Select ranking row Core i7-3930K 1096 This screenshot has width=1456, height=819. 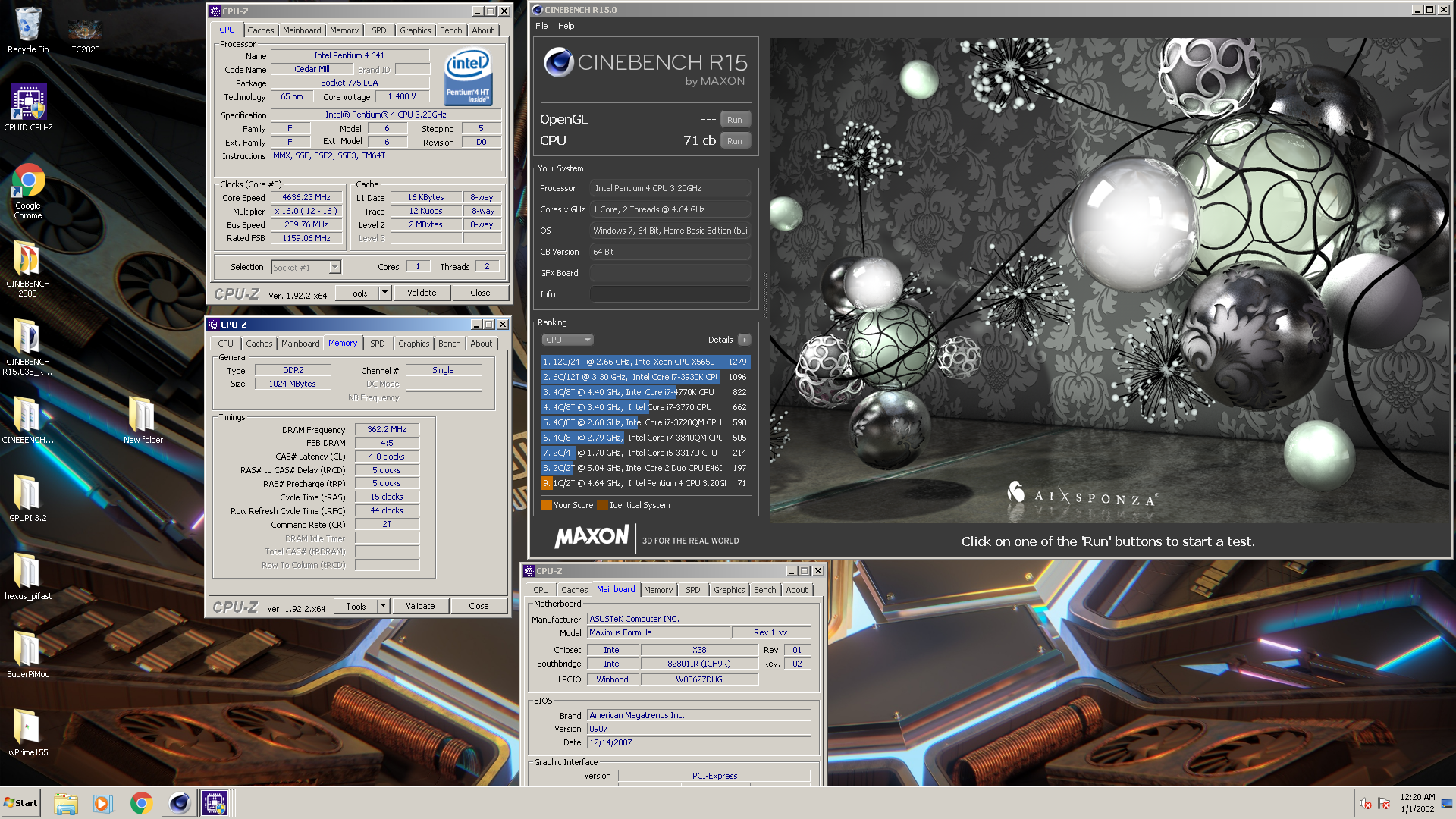645,377
